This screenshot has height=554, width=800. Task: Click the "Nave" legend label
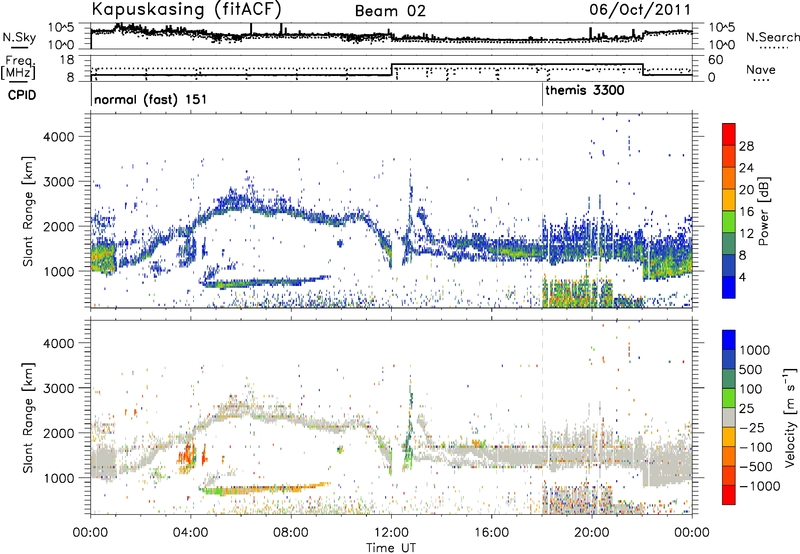(760, 69)
